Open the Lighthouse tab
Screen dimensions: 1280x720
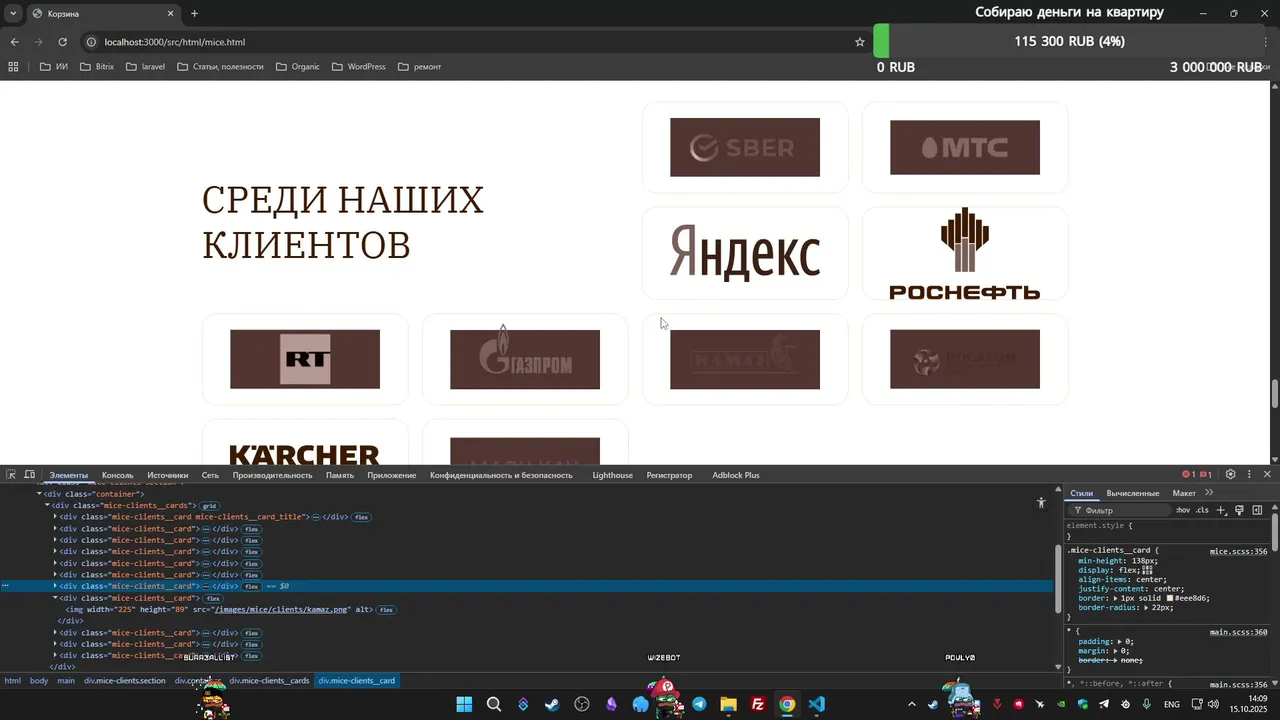[x=612, y=475]
